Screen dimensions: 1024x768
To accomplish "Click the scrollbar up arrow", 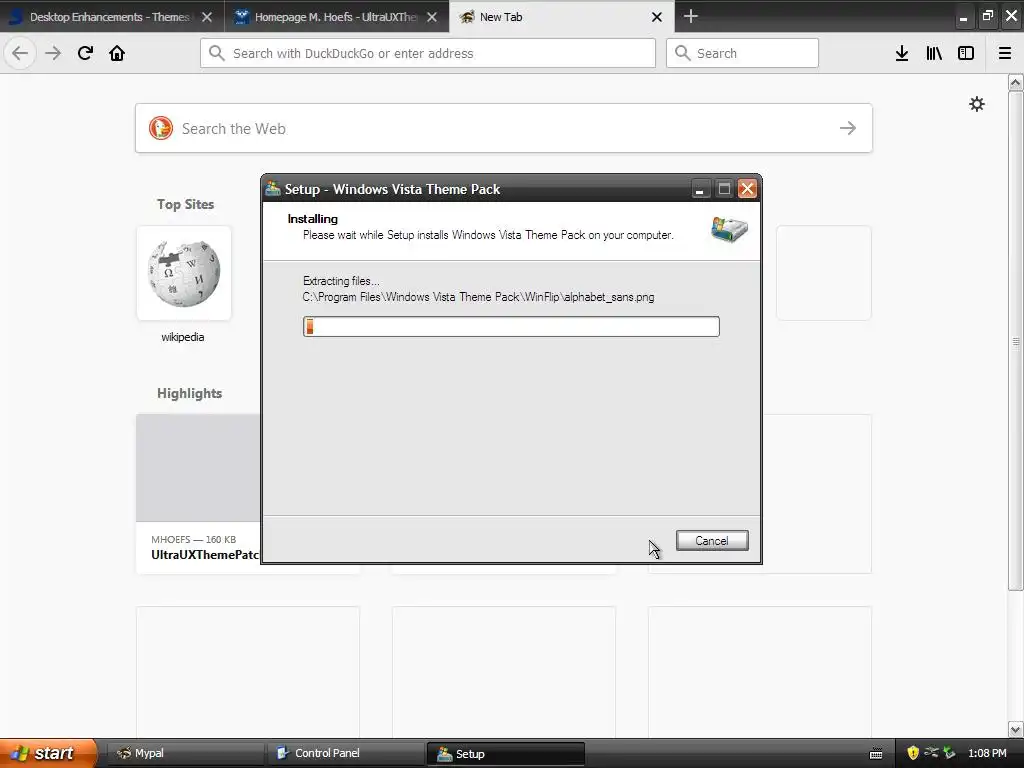I will point(1016,82).
